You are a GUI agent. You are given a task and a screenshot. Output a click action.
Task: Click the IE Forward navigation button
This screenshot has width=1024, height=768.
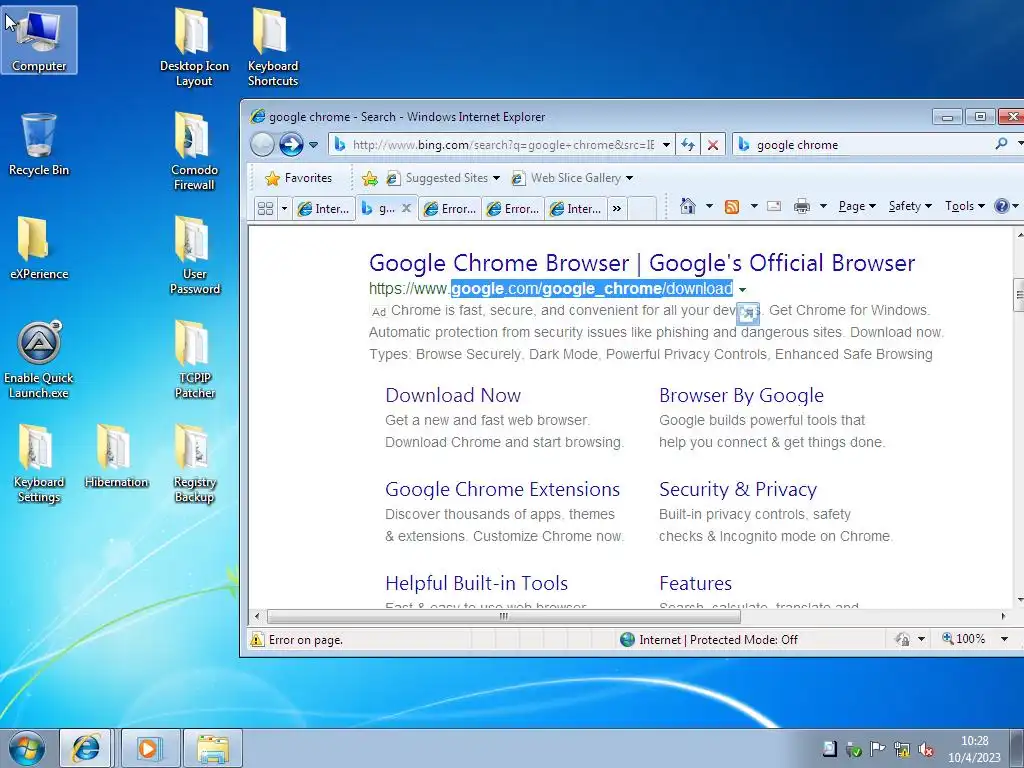(x=291, y=144)
